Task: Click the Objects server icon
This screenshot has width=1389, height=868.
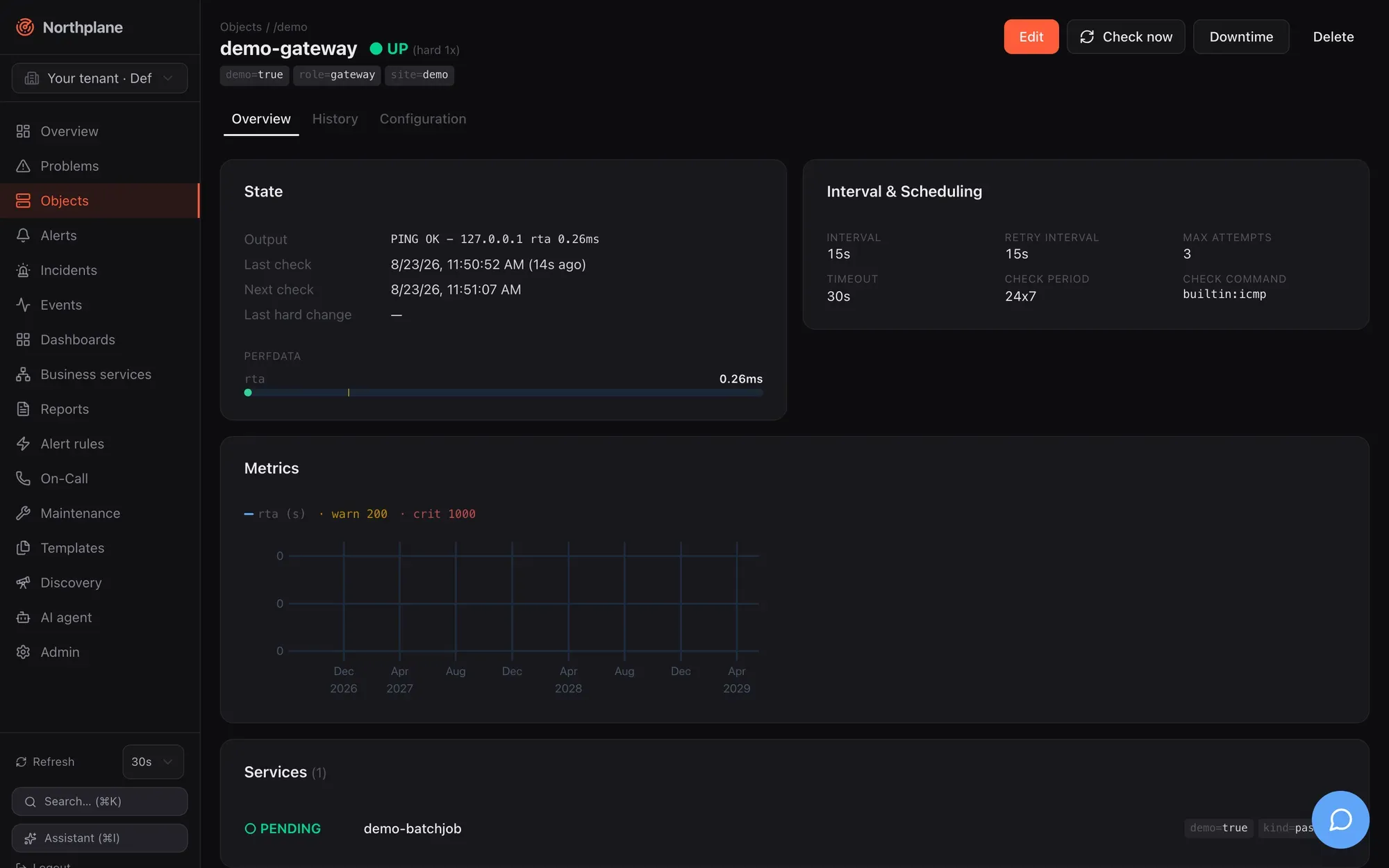Action: click(23, 201)
